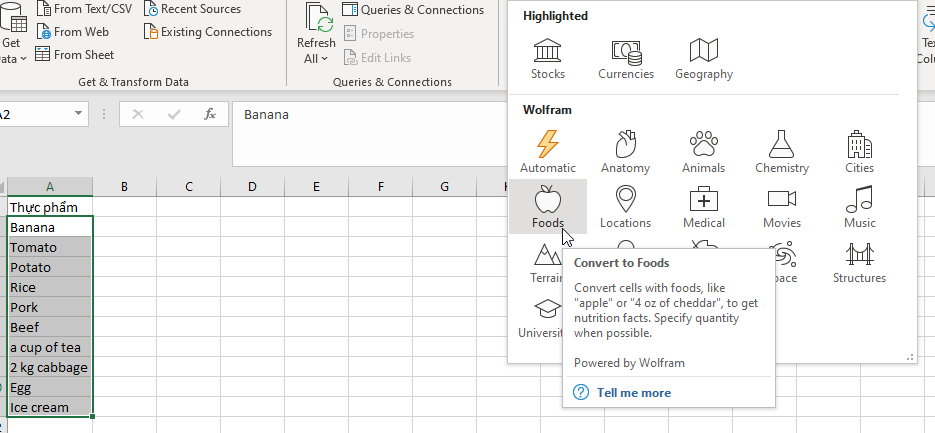Select column A header
This screenshot has width=935, height=433.
pos(50,187)
